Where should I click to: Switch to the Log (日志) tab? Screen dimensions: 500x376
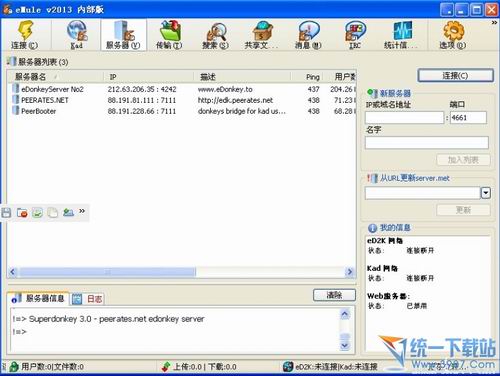[x=88, y=299]
